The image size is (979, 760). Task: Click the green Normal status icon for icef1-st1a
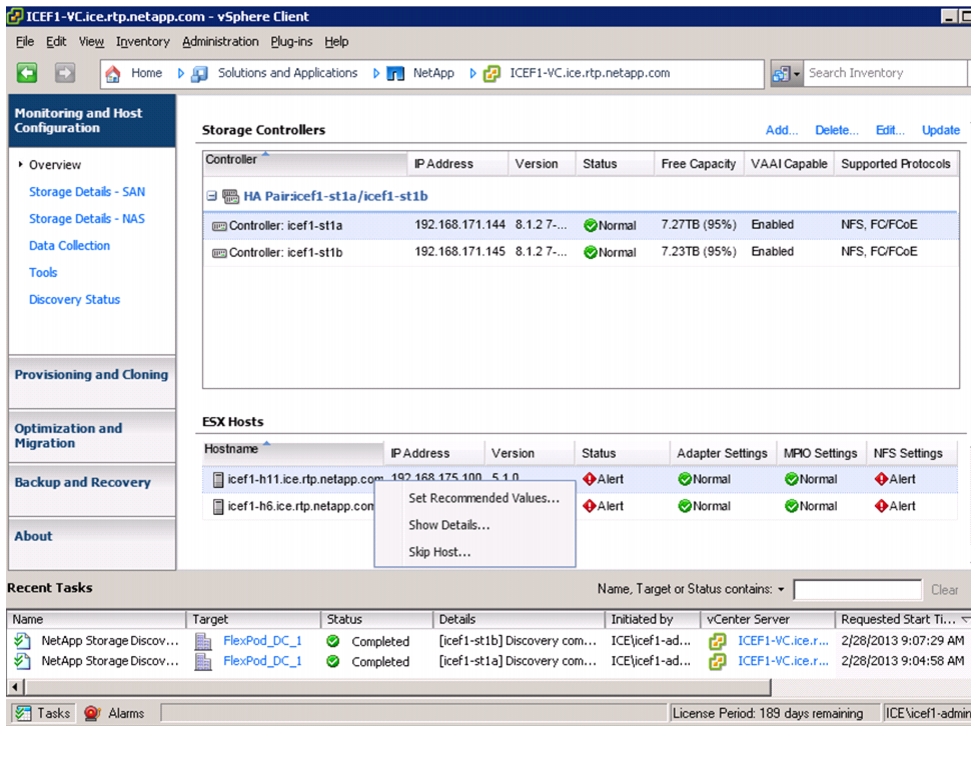[x=590, y=225]
